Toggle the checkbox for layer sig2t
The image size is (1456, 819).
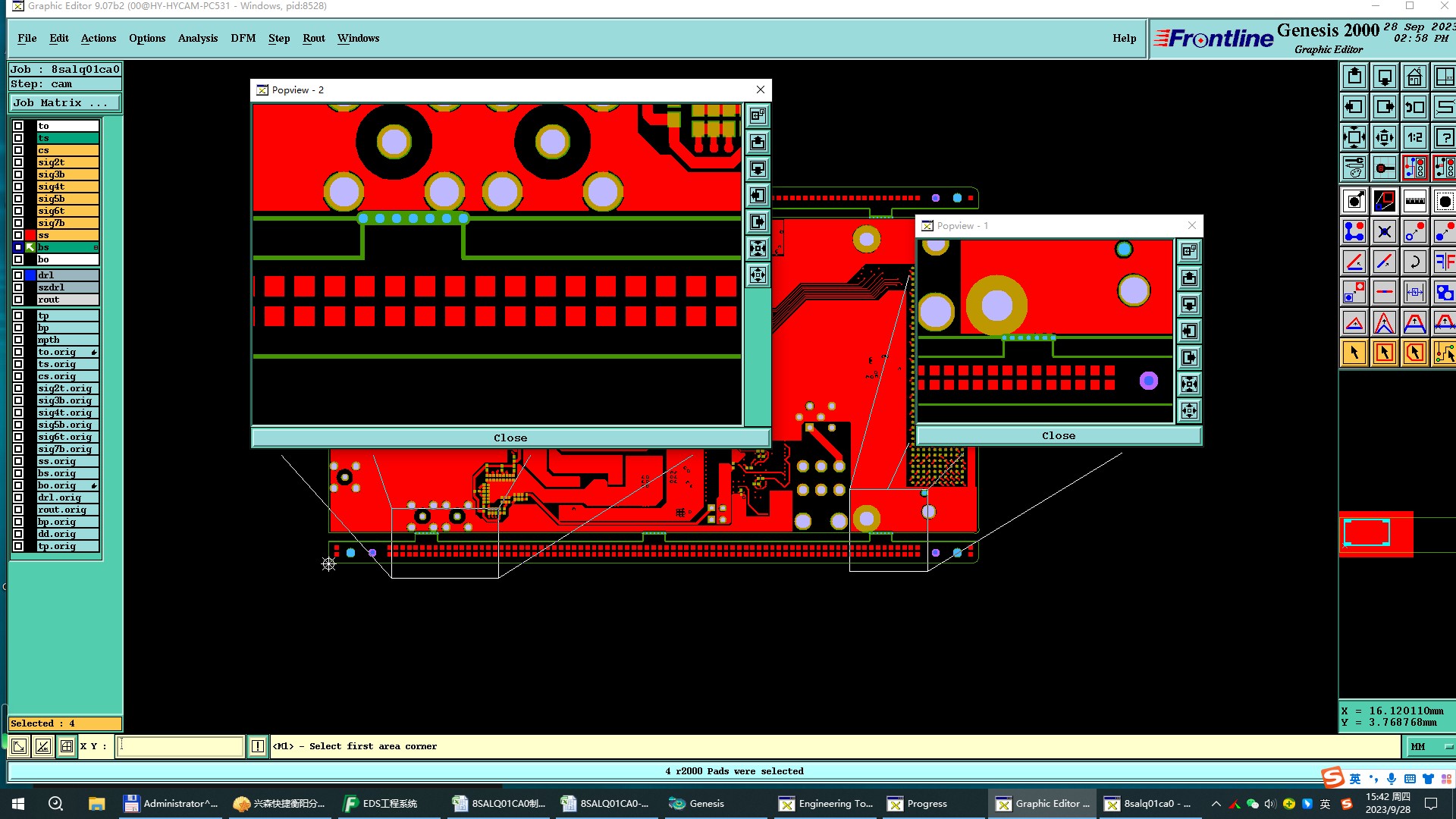(18, 162)
